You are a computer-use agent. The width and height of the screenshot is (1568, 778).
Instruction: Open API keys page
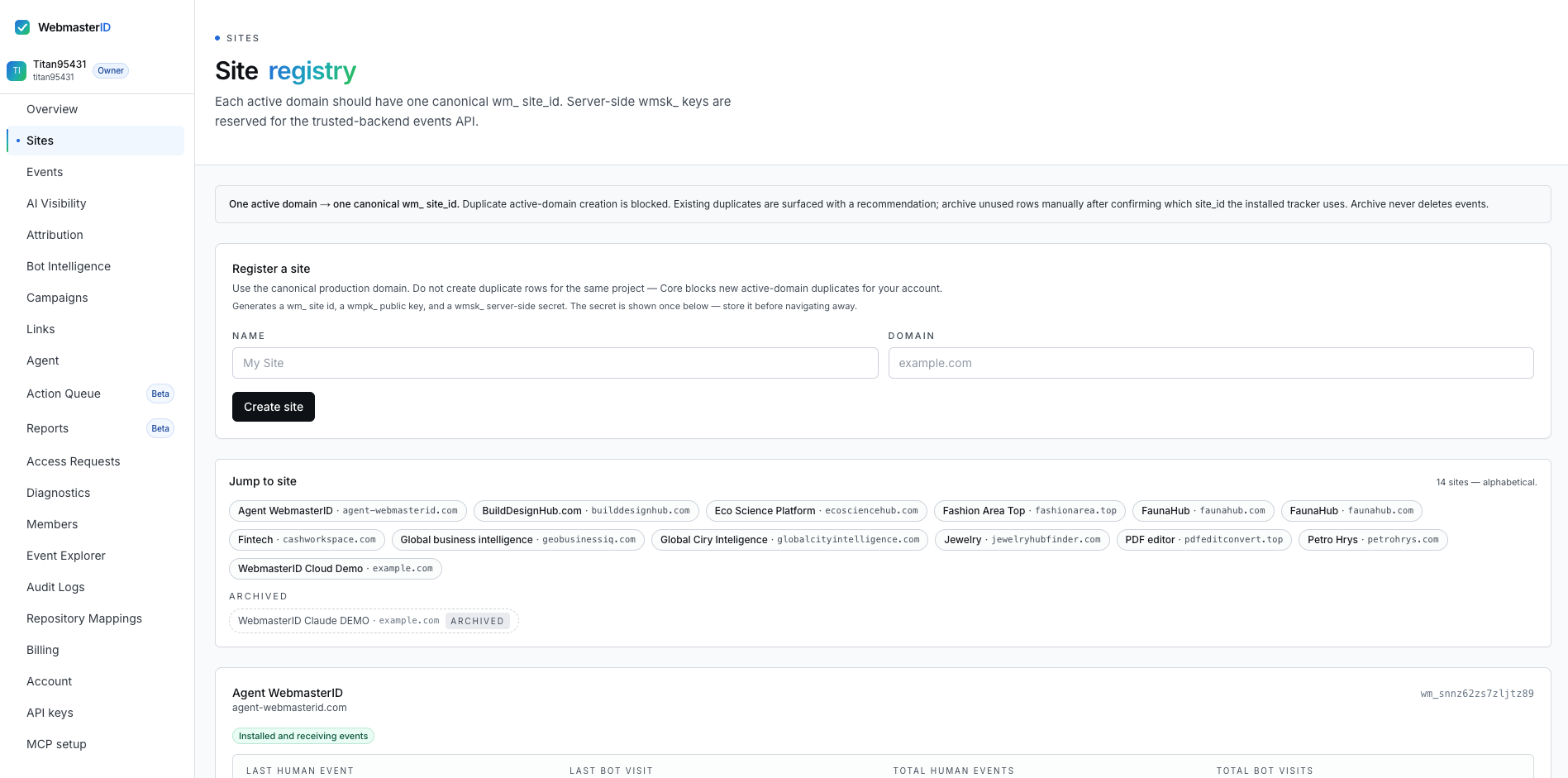95,713
